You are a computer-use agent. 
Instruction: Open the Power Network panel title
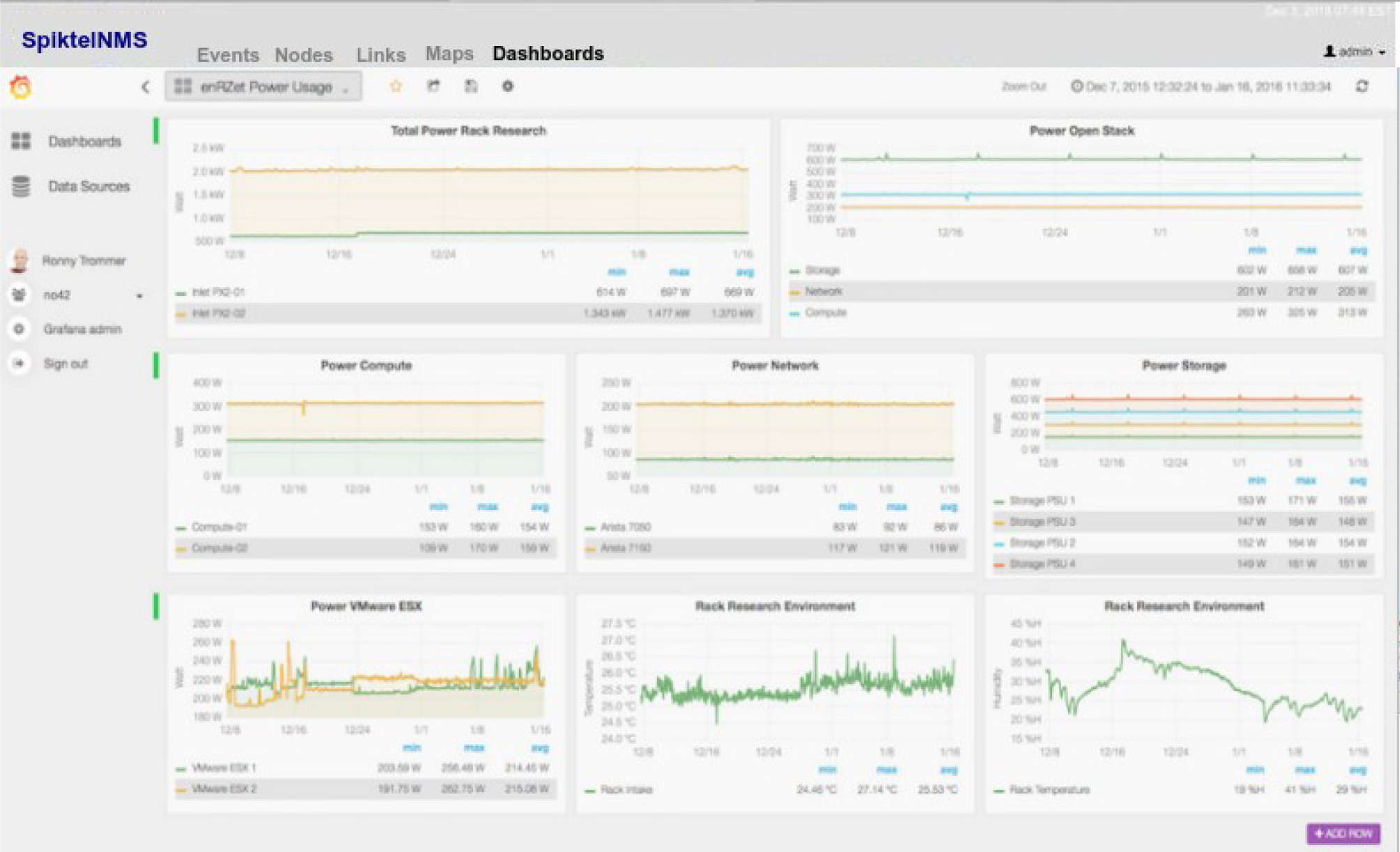(775, 365)
